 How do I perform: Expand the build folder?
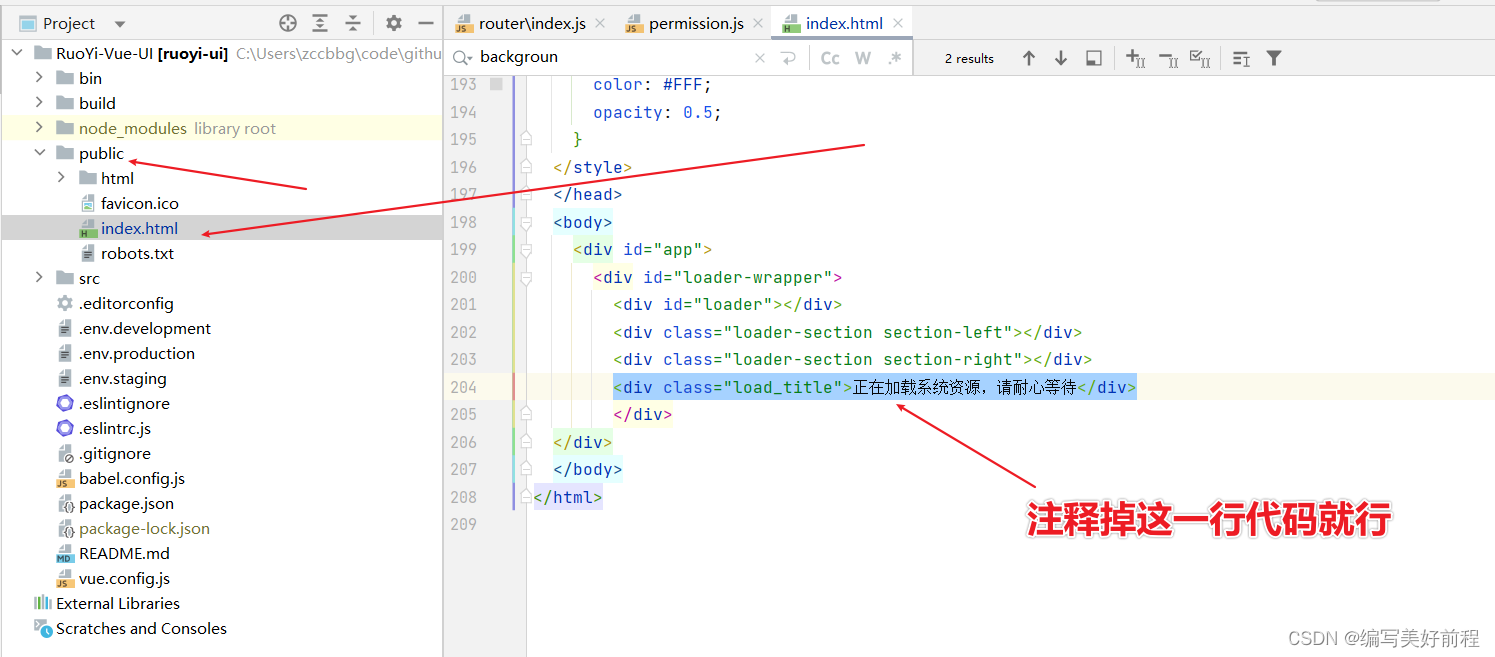39,103
